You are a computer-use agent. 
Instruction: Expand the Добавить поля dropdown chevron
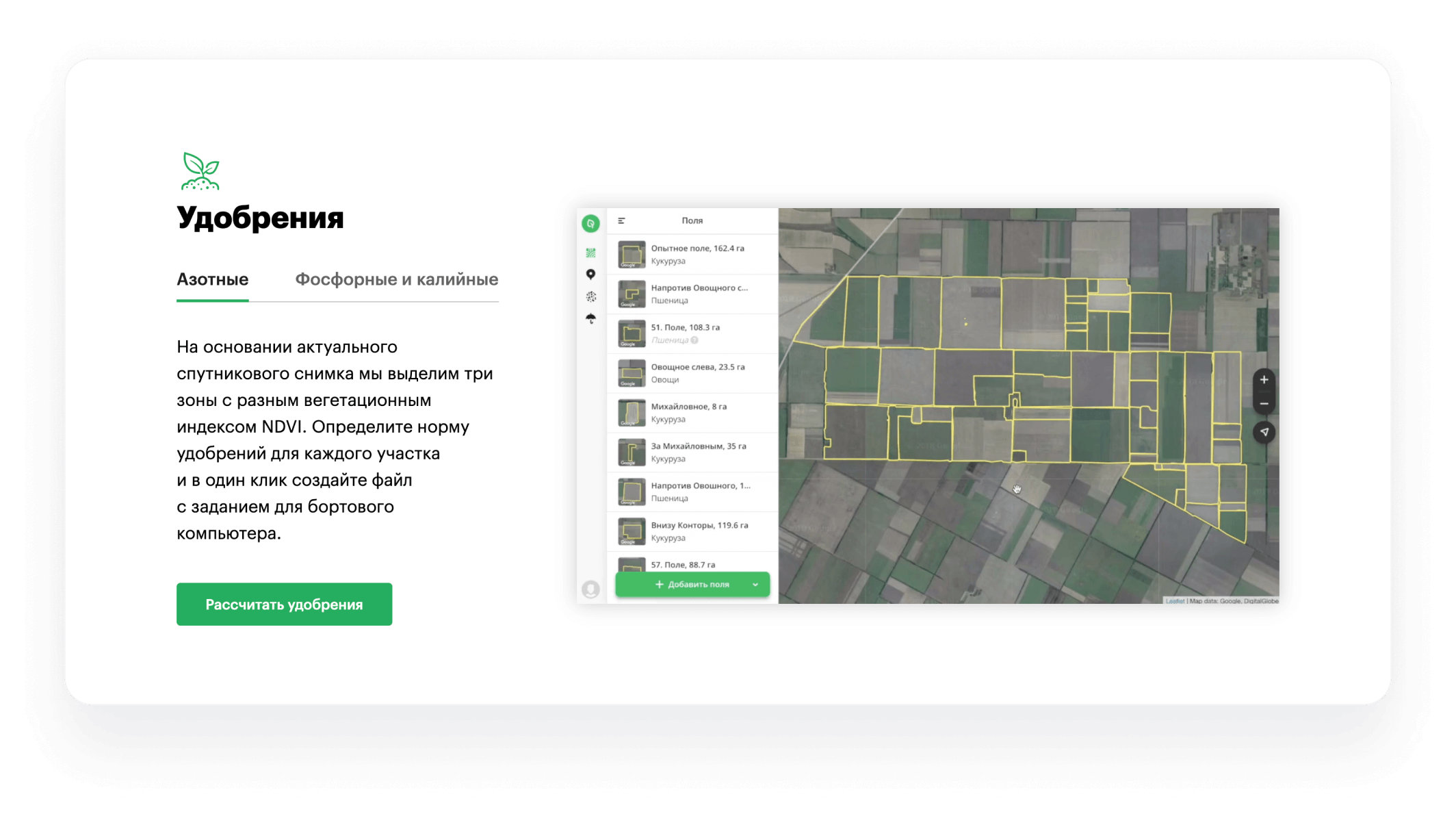point(755,584)
